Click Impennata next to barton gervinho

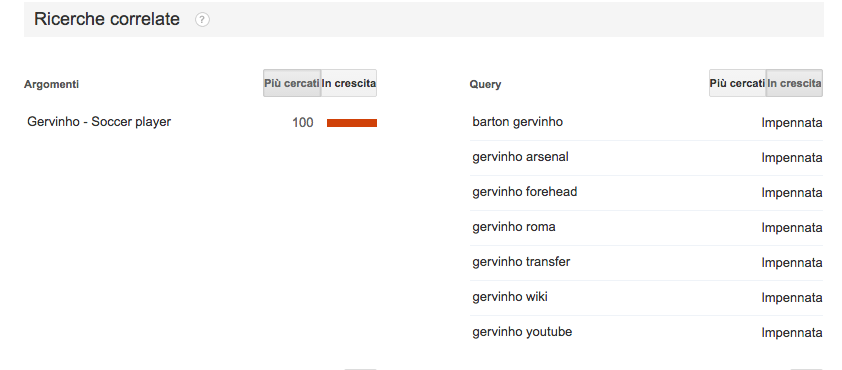coord(792,123)
